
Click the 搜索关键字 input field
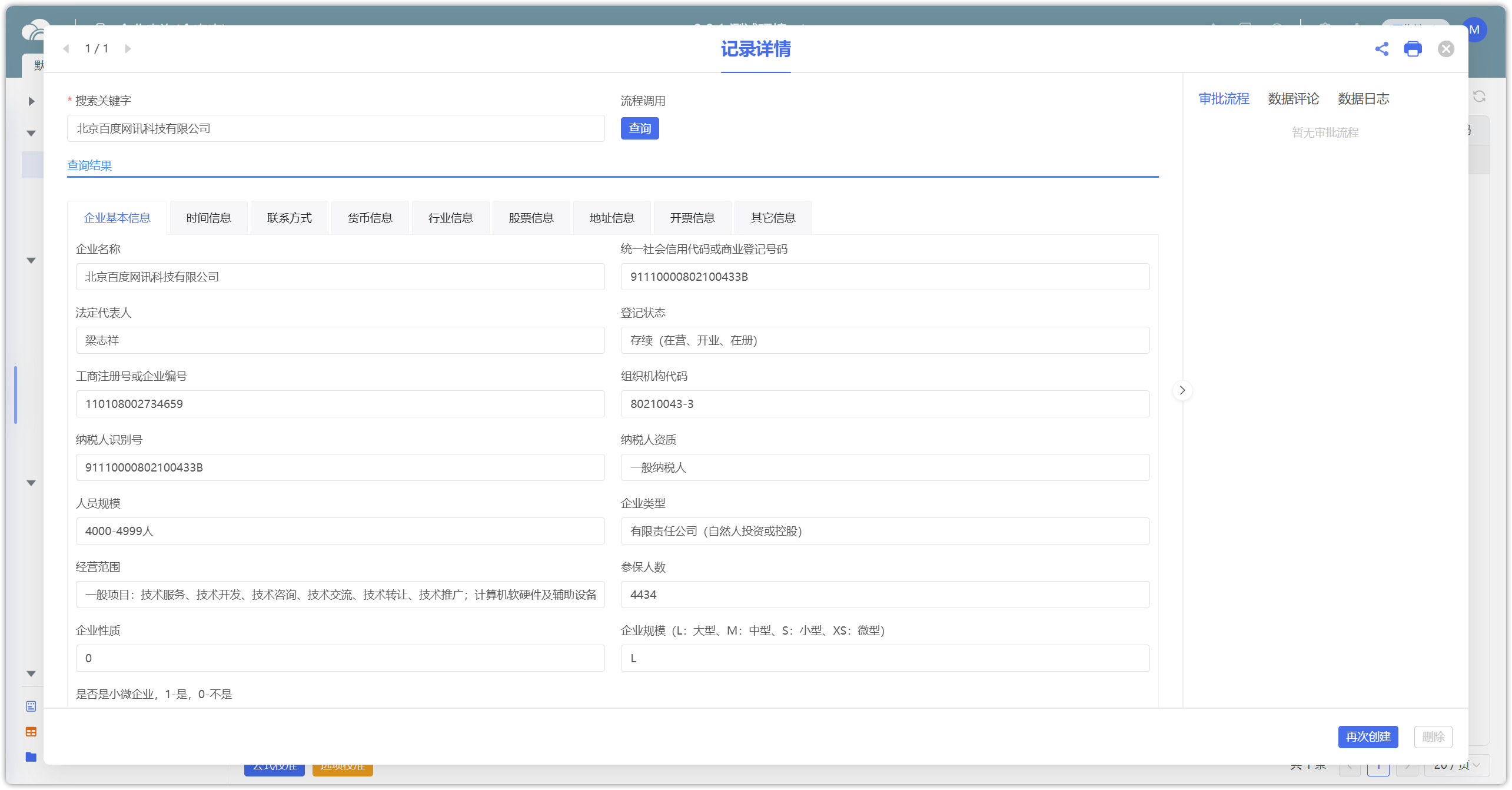coord(335,128)
